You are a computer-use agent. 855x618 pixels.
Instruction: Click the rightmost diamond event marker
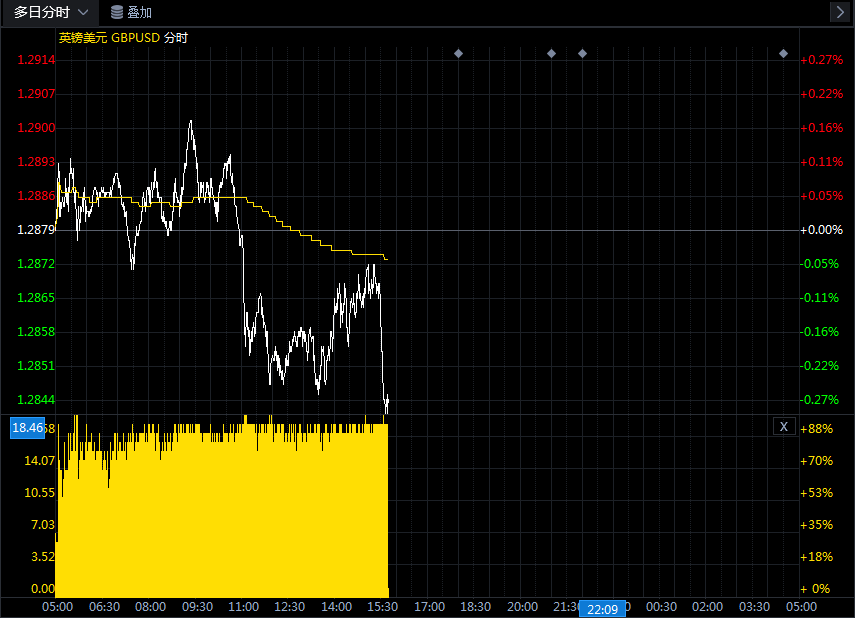783,53
